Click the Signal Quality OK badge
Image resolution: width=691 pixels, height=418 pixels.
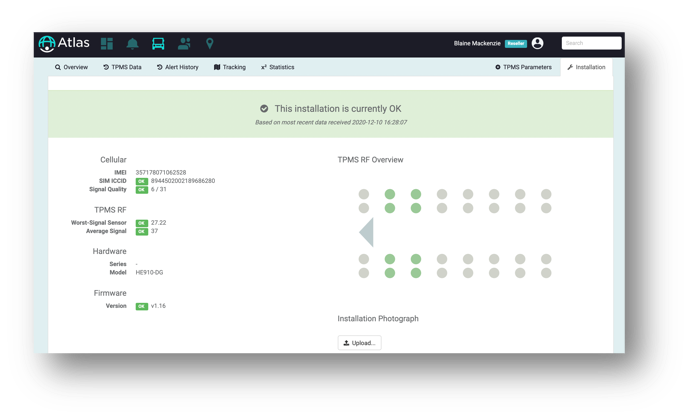click(x=141, y=189)
